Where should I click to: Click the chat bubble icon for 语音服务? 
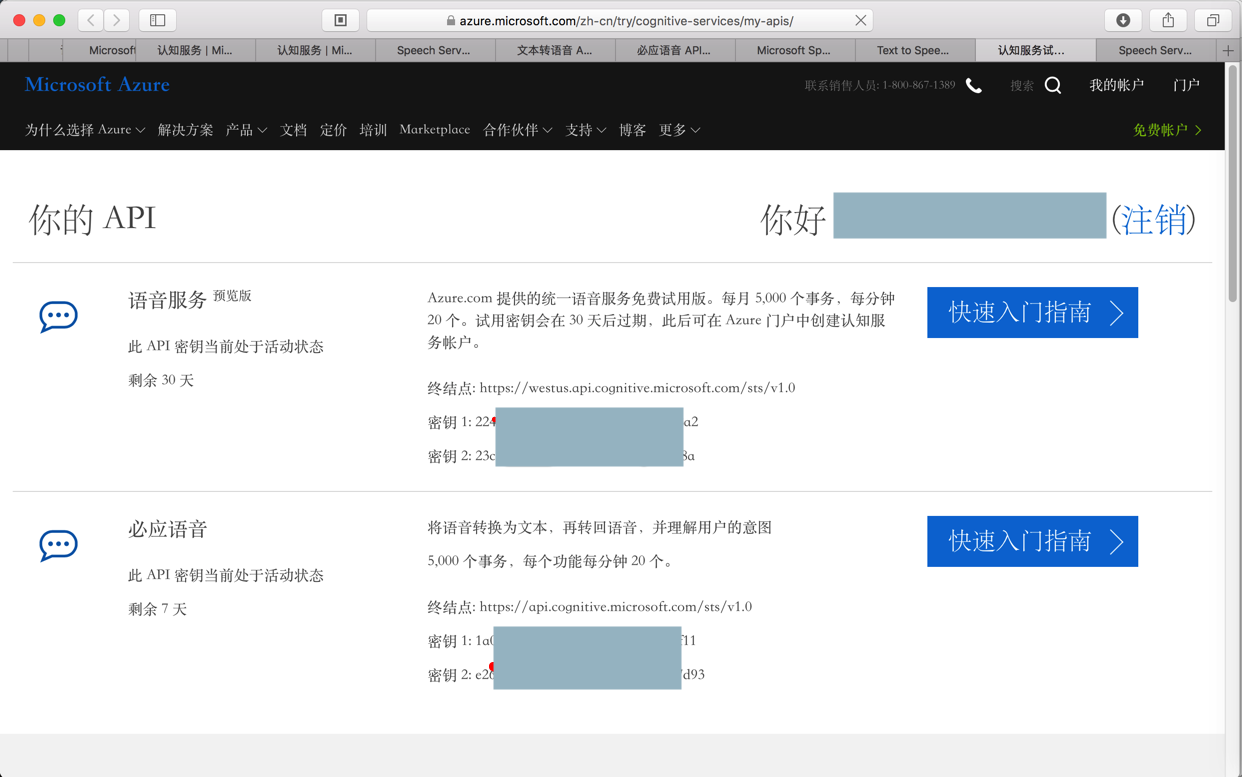tap(58, 317)
